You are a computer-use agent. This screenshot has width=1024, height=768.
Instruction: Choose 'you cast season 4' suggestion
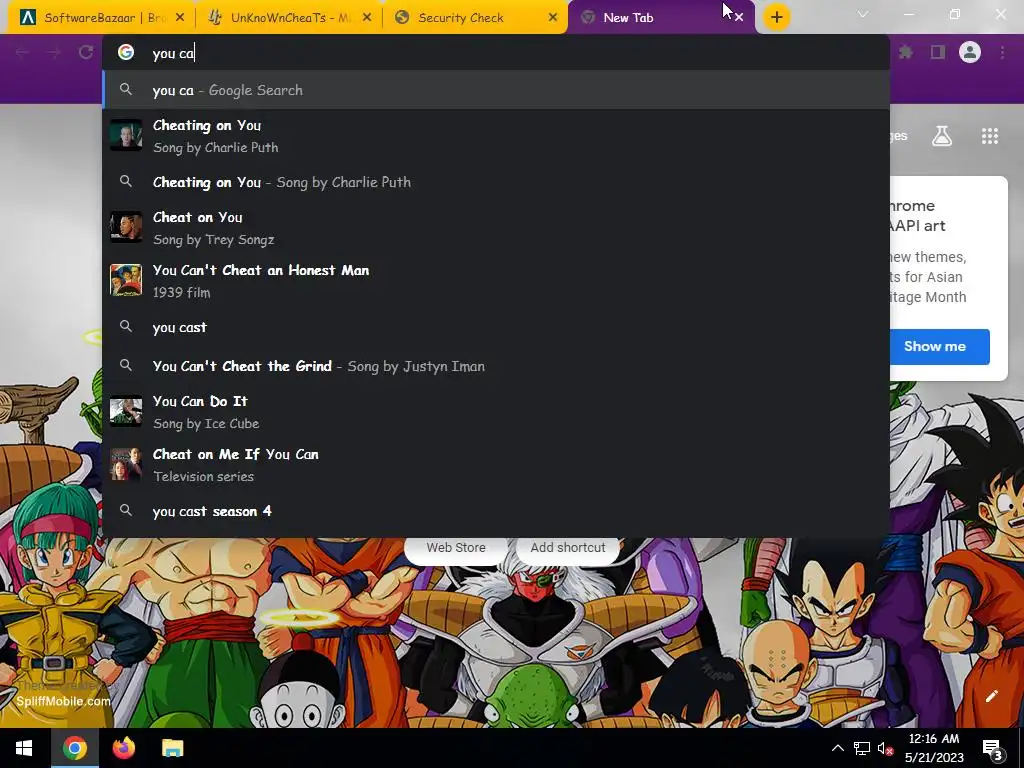pos(496,511)
